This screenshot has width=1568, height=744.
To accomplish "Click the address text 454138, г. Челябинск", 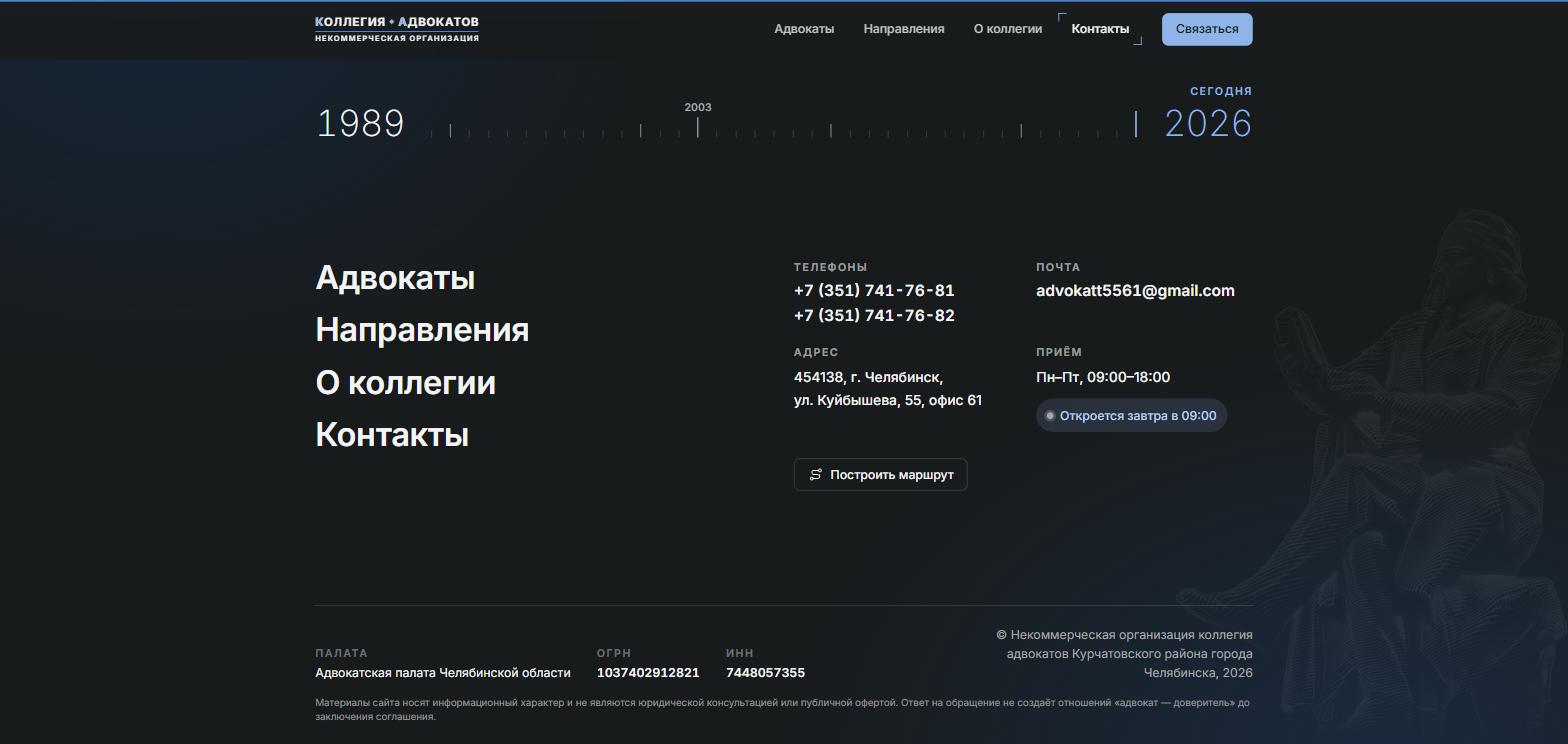I will click(868, 377).
